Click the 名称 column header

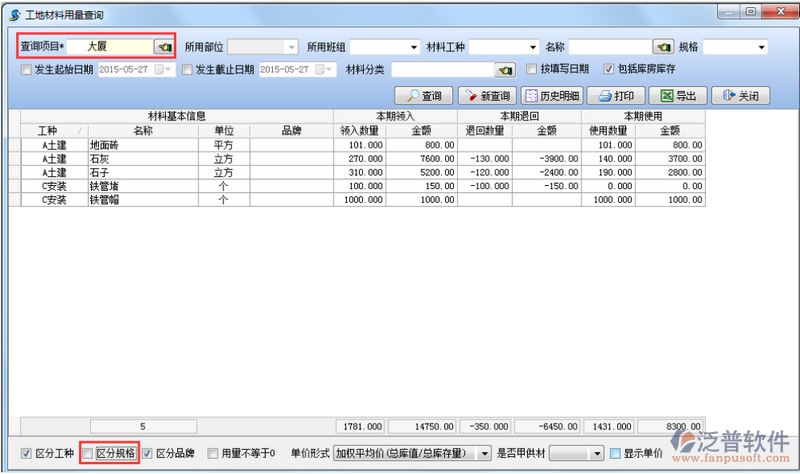(142, 131)
